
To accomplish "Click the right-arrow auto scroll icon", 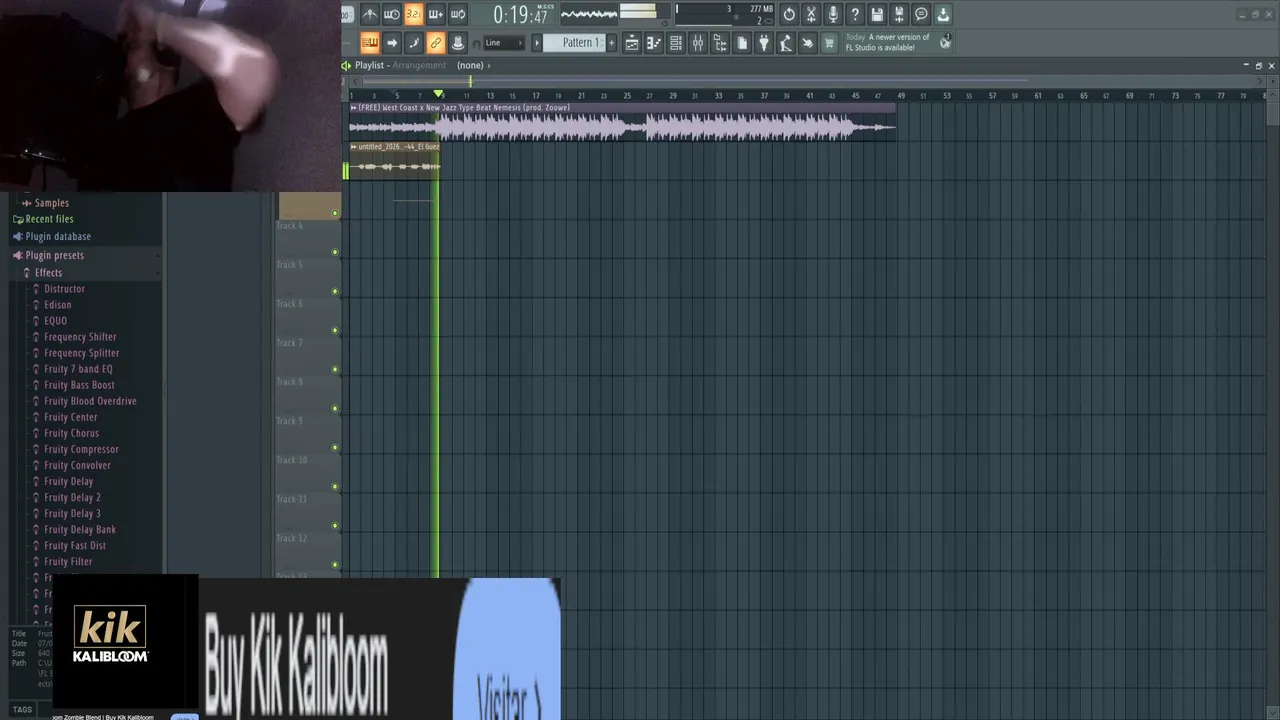I will pos(391,42).
